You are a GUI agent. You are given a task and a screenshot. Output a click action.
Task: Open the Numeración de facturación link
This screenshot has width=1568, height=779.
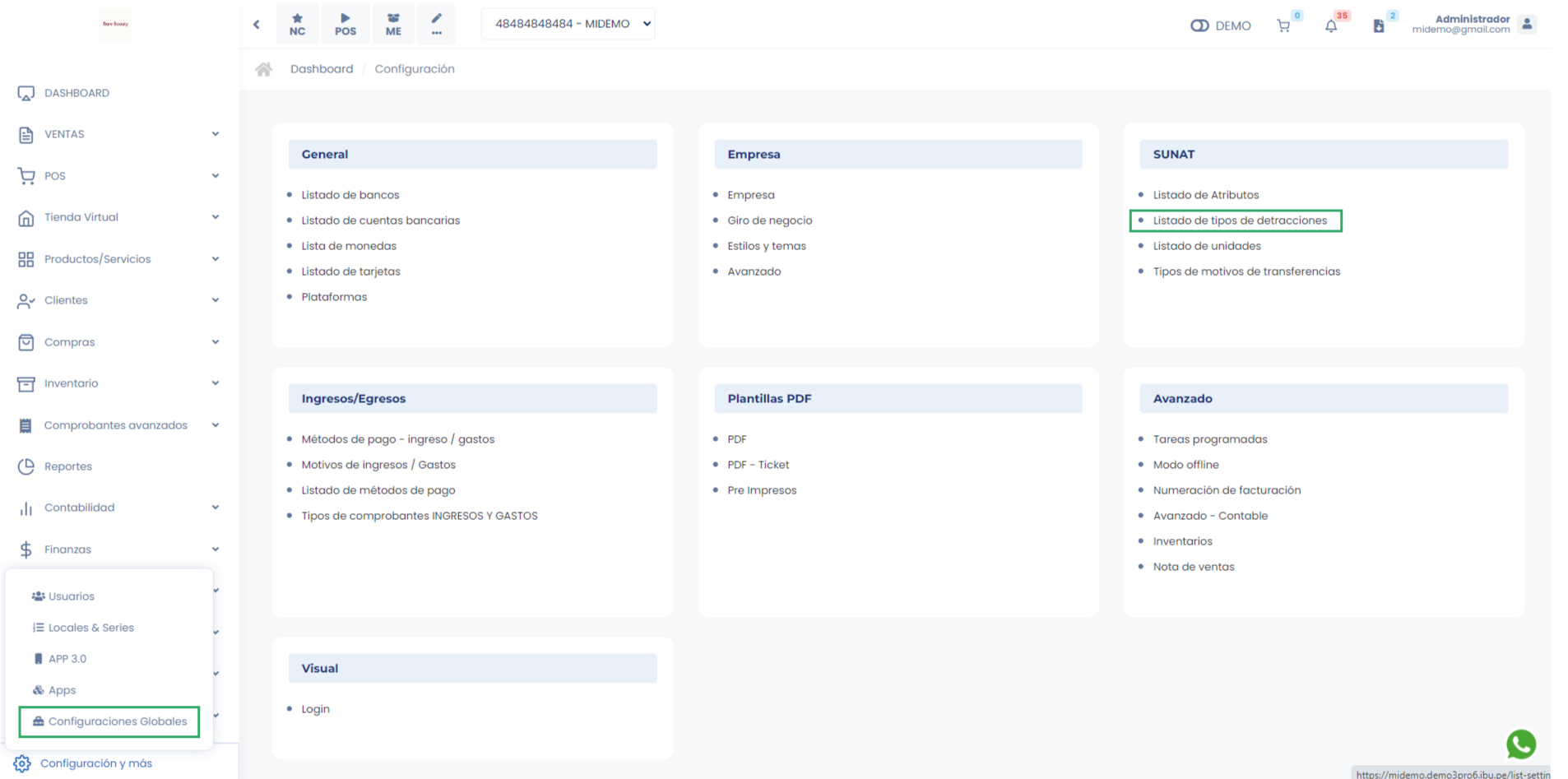1227,490
